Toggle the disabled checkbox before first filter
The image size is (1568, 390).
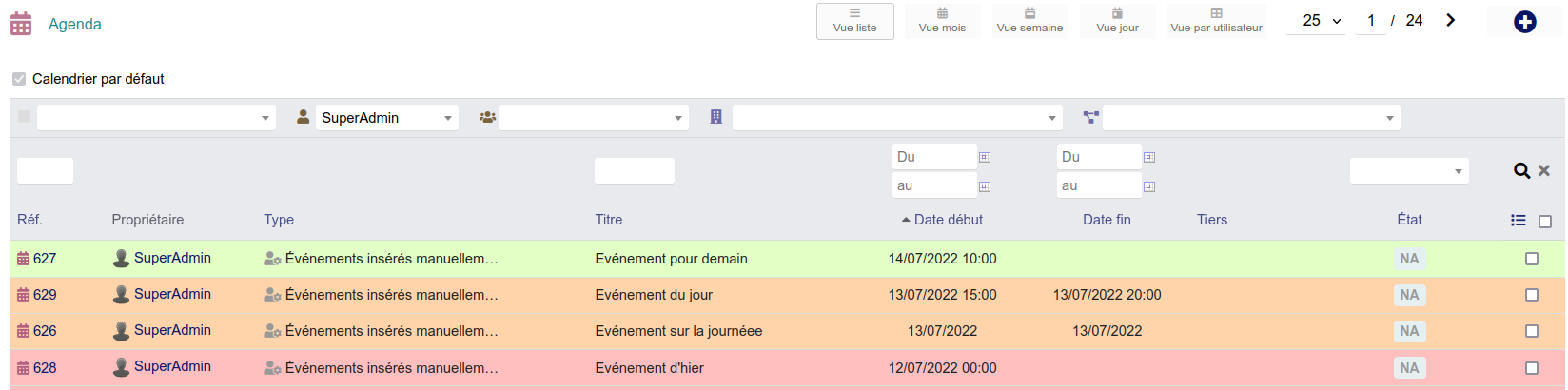click(25, 117)
